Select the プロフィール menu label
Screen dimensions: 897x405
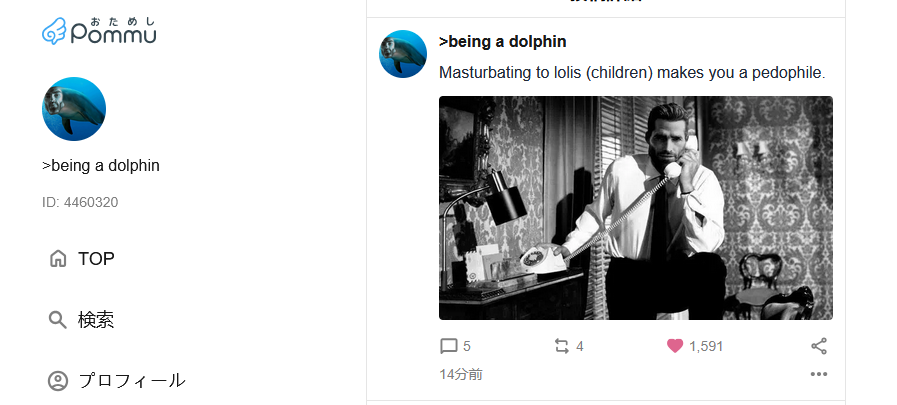(x=132, y=381)
